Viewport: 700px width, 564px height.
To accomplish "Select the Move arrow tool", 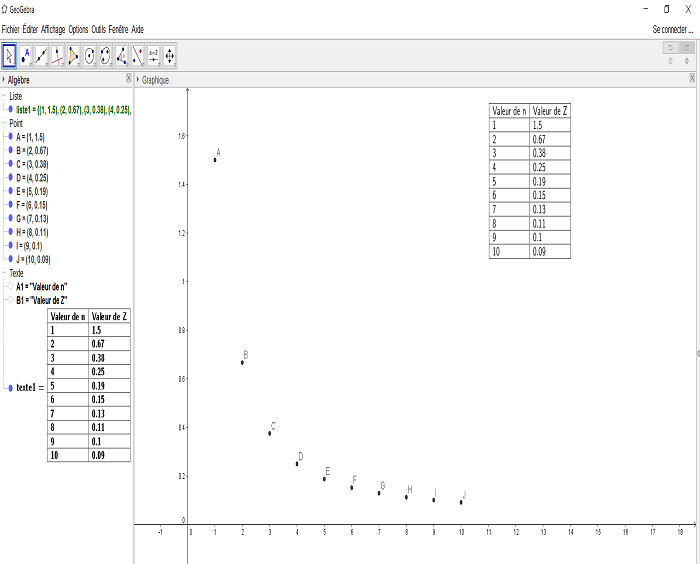I will pyautogui.click(x=9, y=55).
